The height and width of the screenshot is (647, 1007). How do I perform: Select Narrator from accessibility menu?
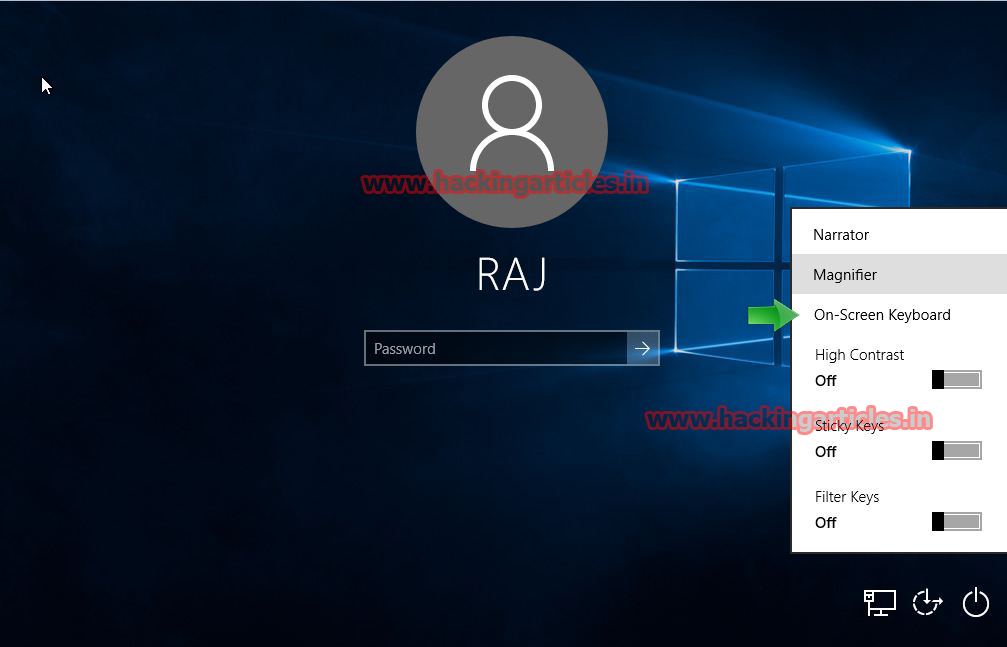coord(899,235)
